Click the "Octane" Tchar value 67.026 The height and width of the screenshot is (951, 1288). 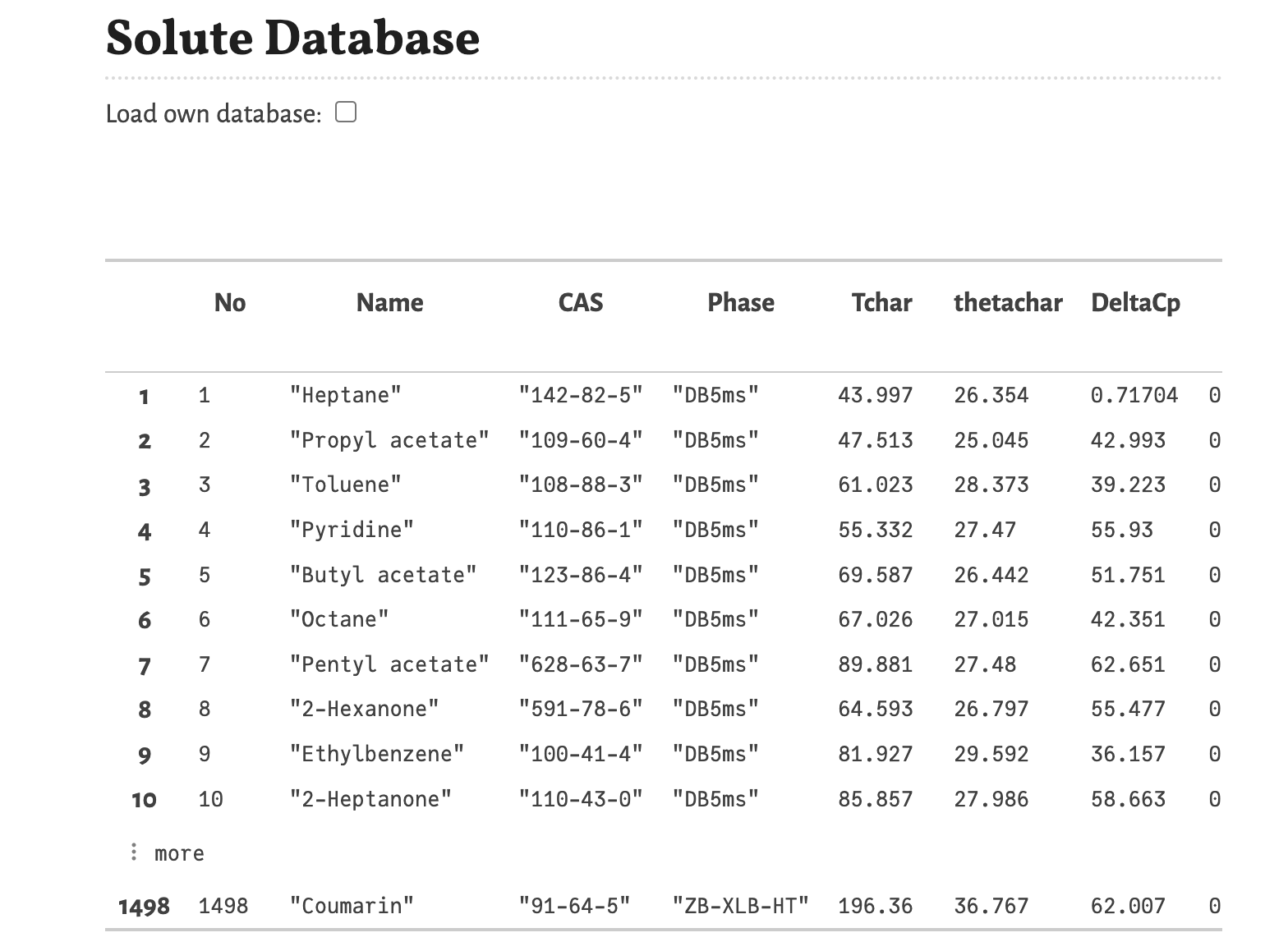click(875, 620)
